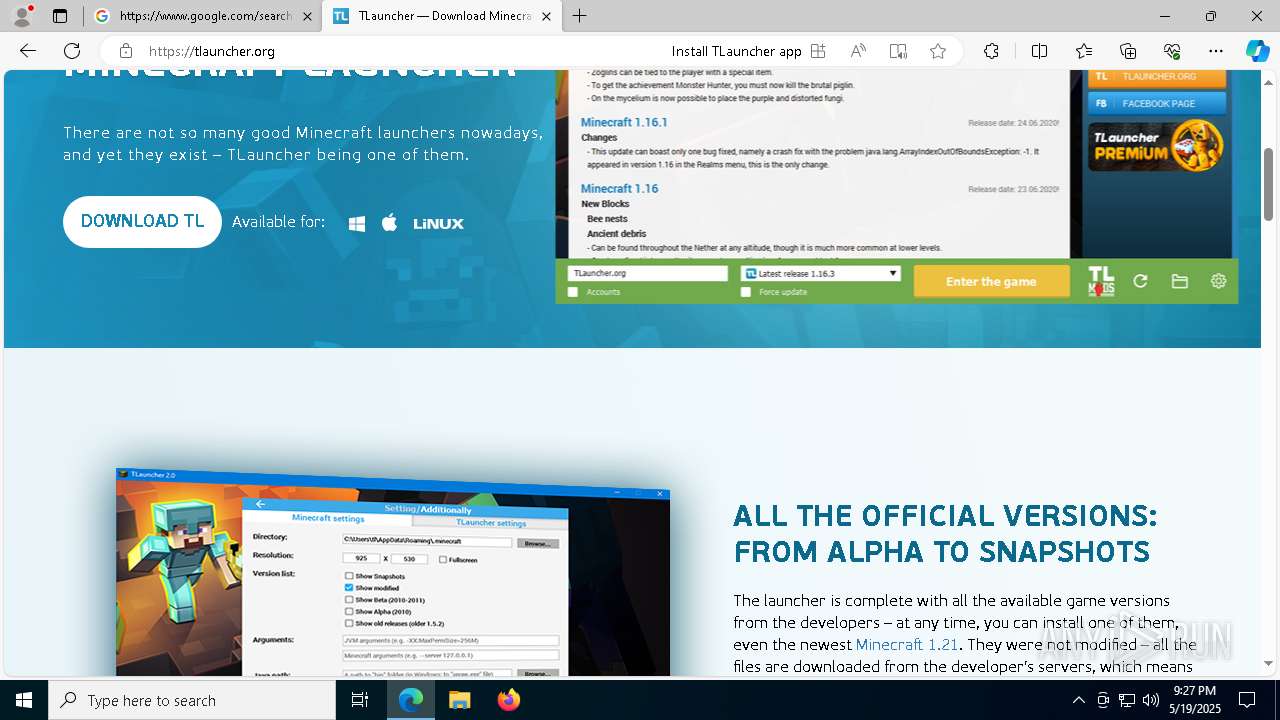Toggle Show Snapshots checkbox
This screenshot has width=1280, height=720.
tap(349, 576)
